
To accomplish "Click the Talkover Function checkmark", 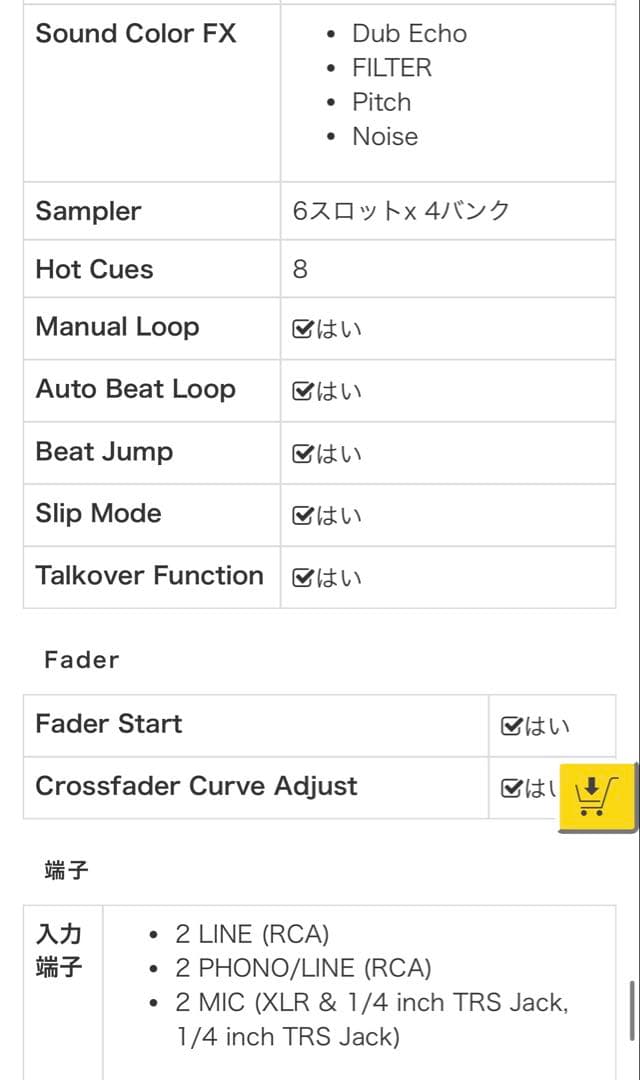I will coord(302,578).
